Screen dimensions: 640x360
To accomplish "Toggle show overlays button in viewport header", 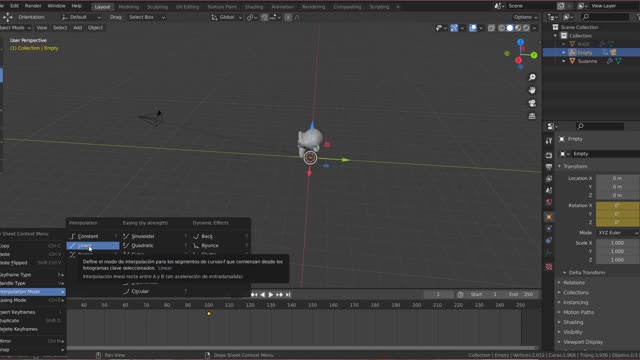I will (473, 28).
